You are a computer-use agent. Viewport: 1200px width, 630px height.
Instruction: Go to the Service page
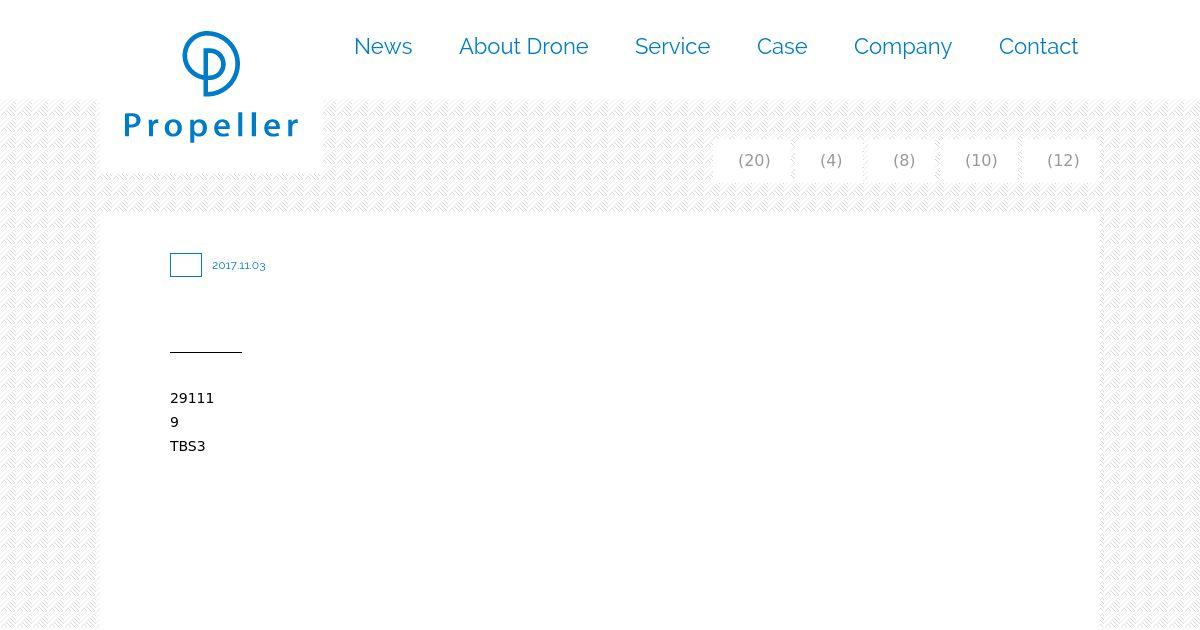pos(672,47)
